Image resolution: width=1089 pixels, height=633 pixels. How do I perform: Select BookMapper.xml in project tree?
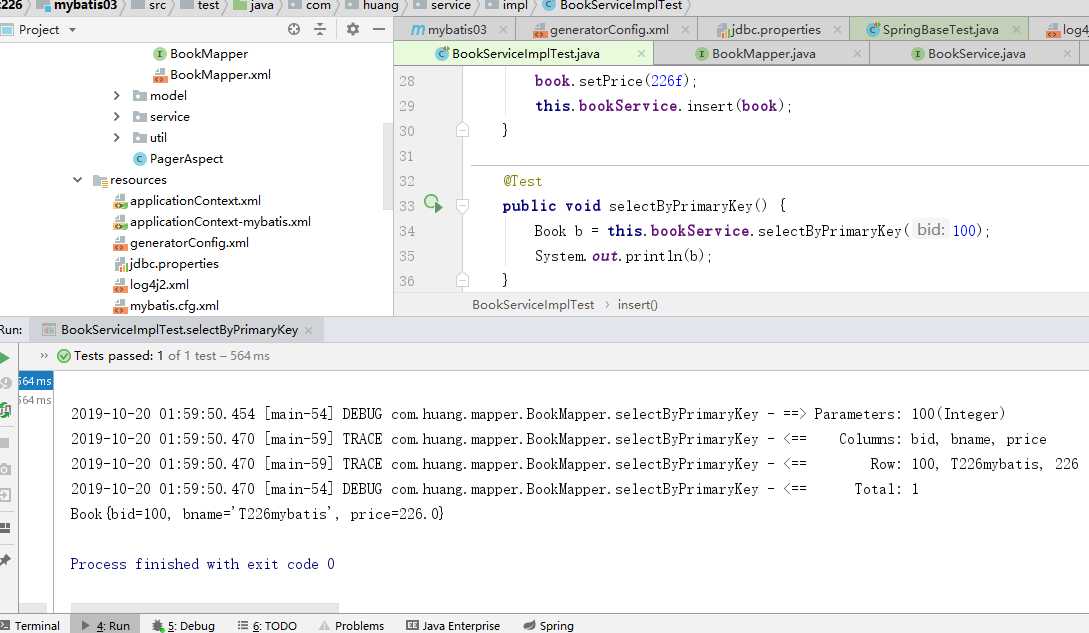tap(212, 74)
